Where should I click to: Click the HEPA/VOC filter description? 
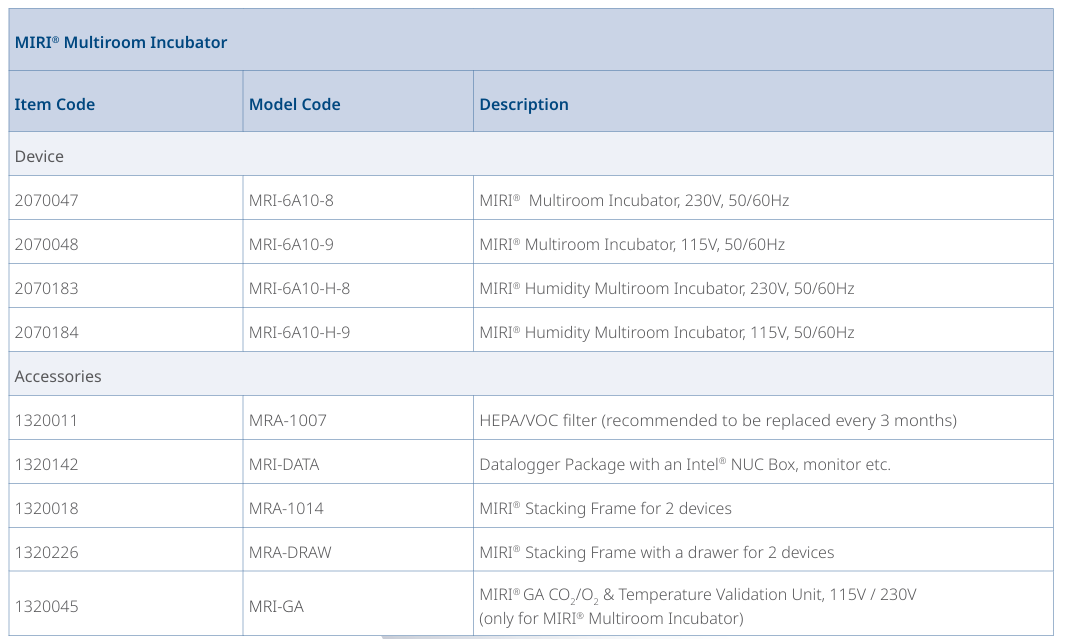click(x=717, y=420)
